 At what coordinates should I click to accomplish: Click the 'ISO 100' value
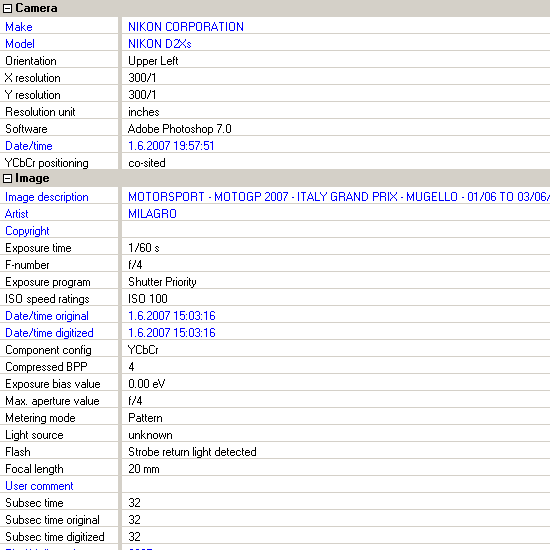coord(148,299)
